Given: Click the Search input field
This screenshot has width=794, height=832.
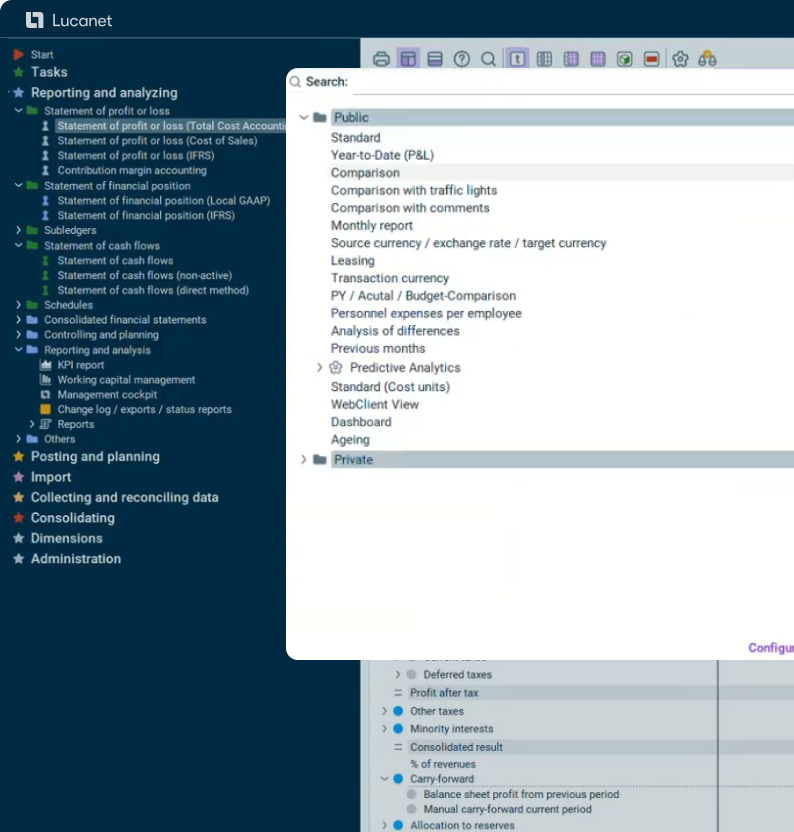Looking at the screenshot, I should click(x=570, y=82).
